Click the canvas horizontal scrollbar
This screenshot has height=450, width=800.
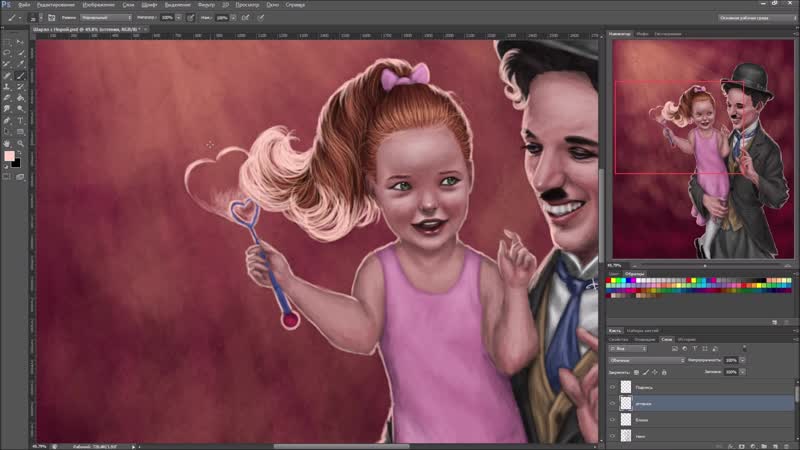pos(341,446)
